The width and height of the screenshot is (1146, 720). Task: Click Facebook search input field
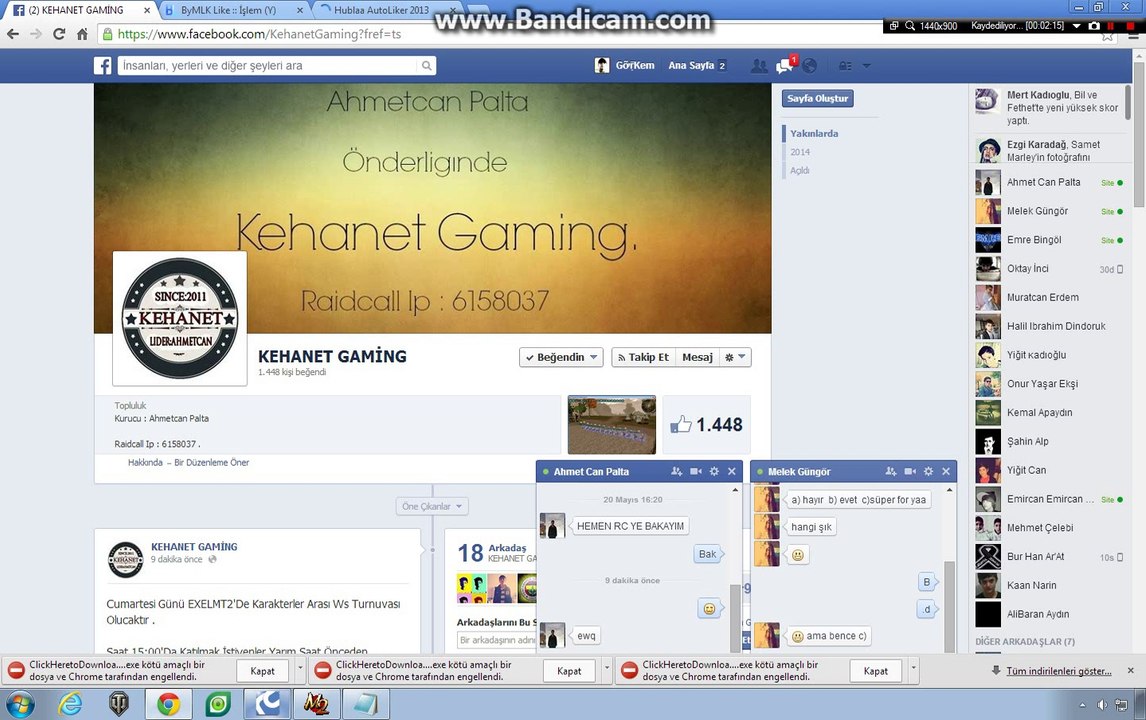267,66
